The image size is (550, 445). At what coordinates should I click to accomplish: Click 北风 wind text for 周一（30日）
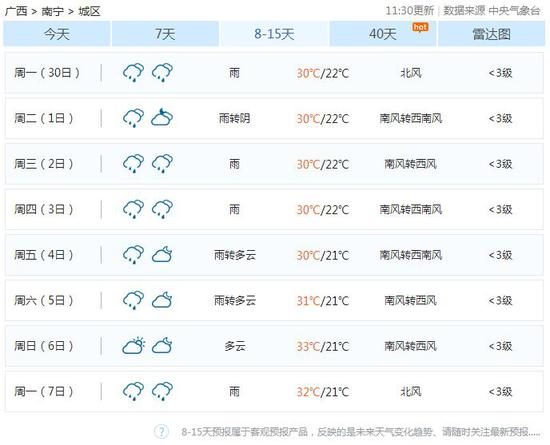(411, 73)
